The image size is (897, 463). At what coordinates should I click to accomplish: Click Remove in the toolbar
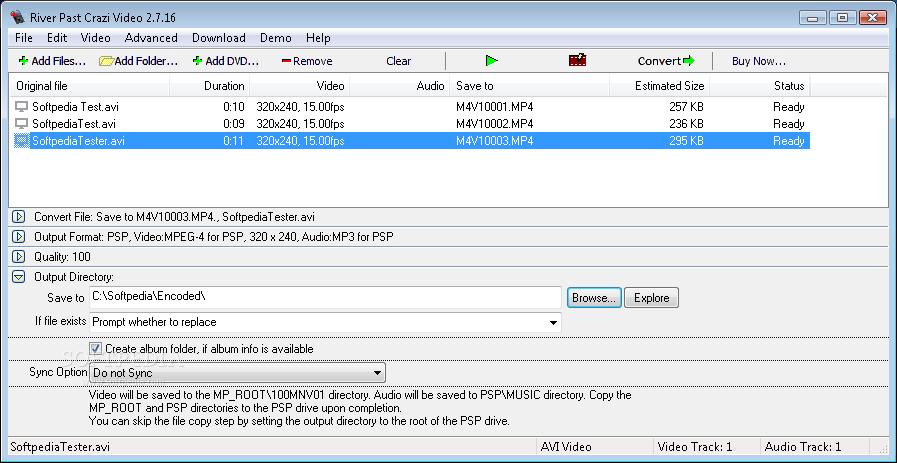pyautogui.click(x=307, y=61)
